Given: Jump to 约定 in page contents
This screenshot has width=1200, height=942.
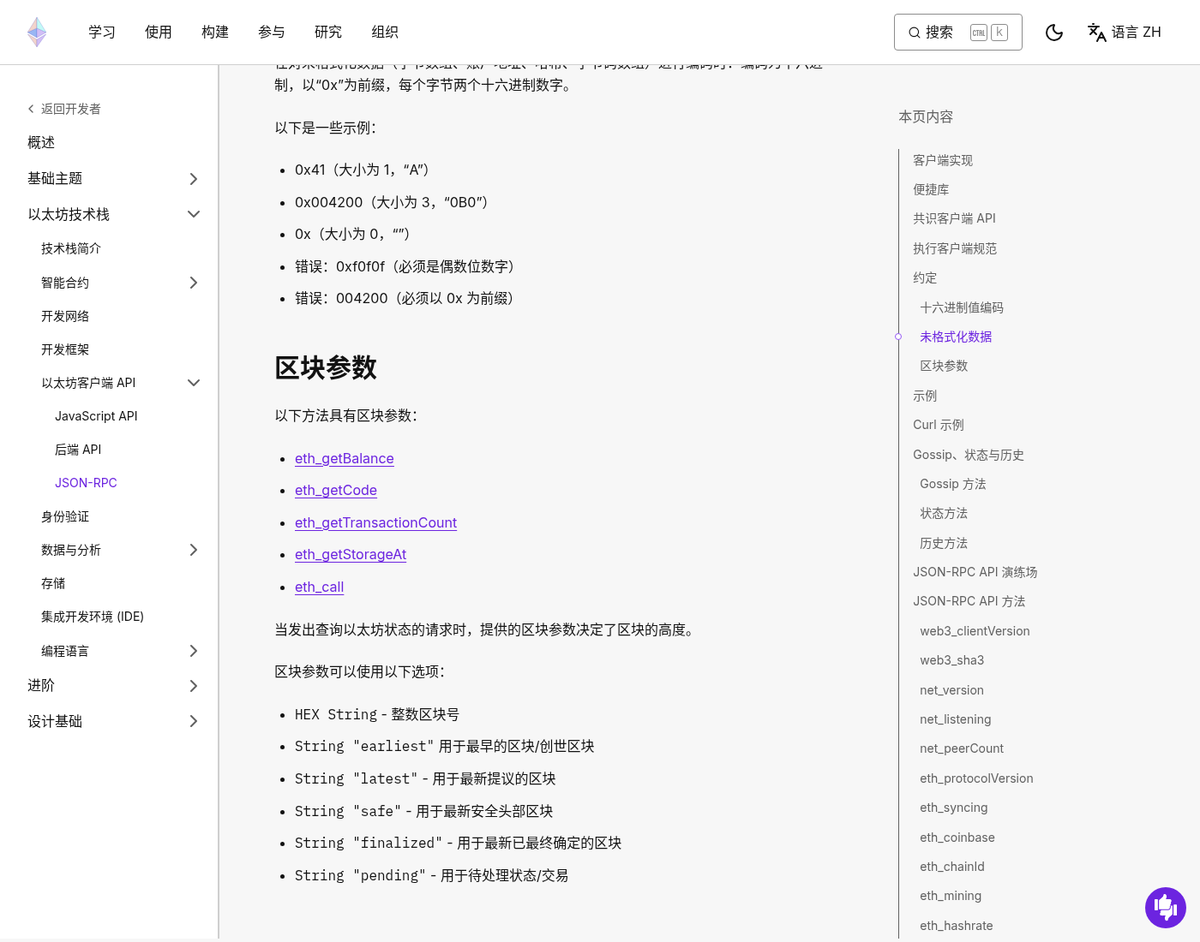Looking at the screenshot, I should coord(925,277).
